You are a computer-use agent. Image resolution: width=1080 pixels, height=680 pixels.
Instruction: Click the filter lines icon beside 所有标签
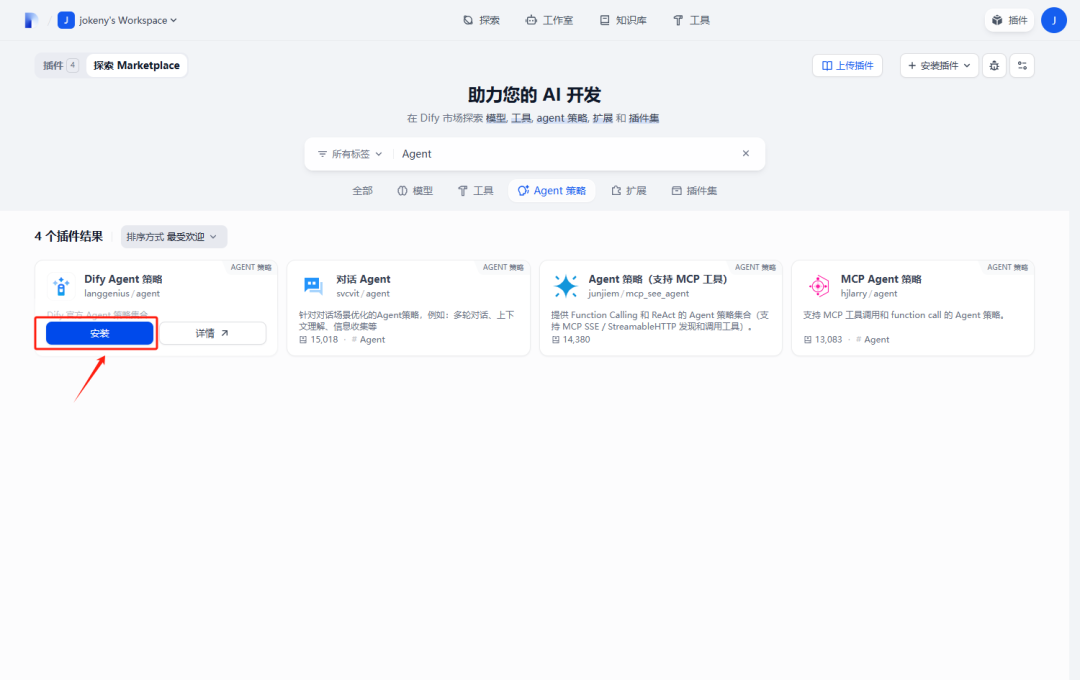[x=322, y=154]
